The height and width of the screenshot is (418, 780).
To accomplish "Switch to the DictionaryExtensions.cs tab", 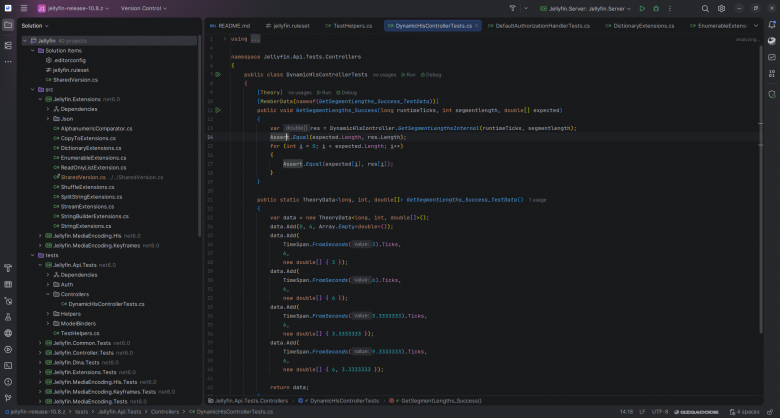I will [x=639, y=26].
